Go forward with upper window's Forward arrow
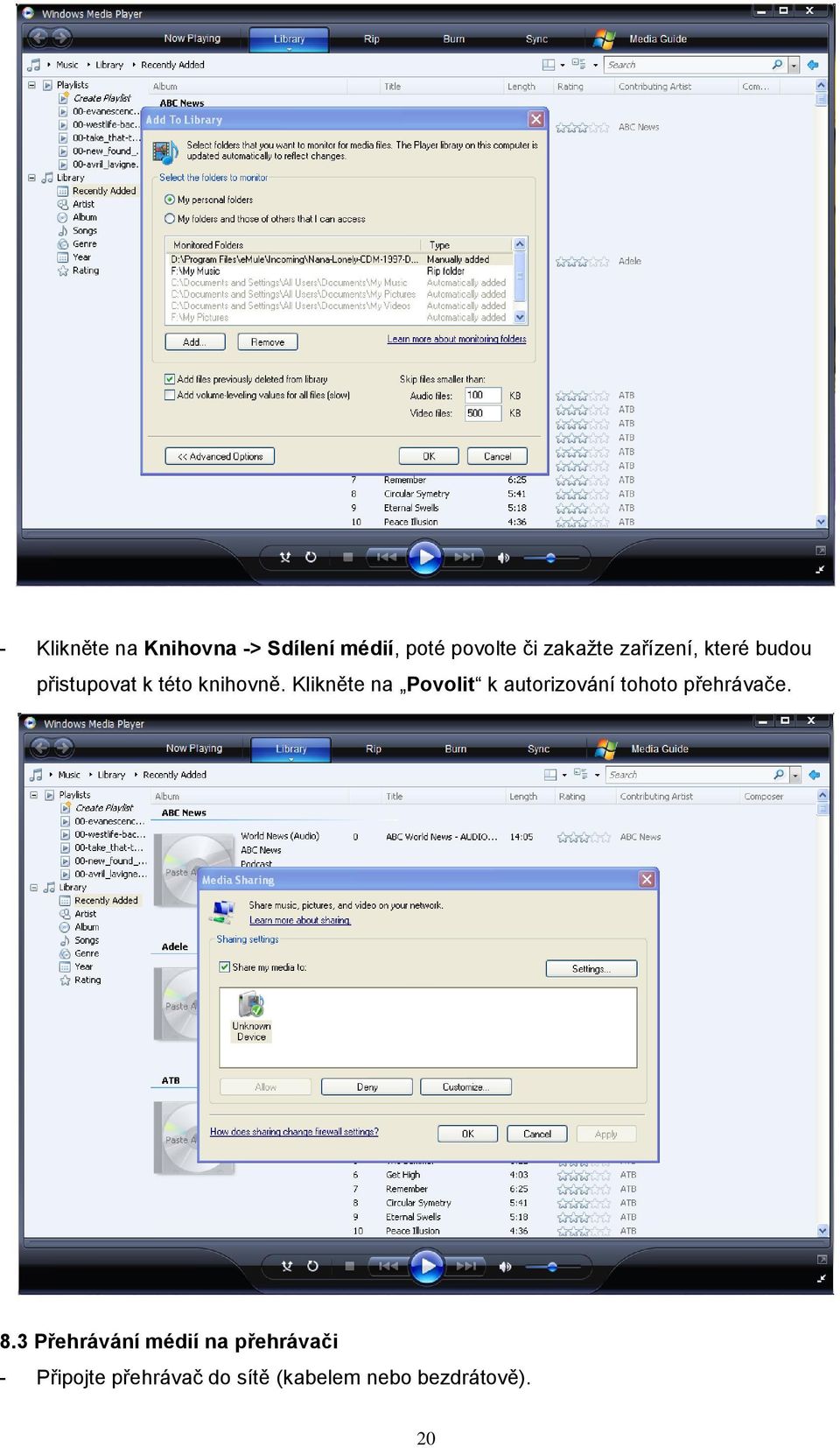 61,38
